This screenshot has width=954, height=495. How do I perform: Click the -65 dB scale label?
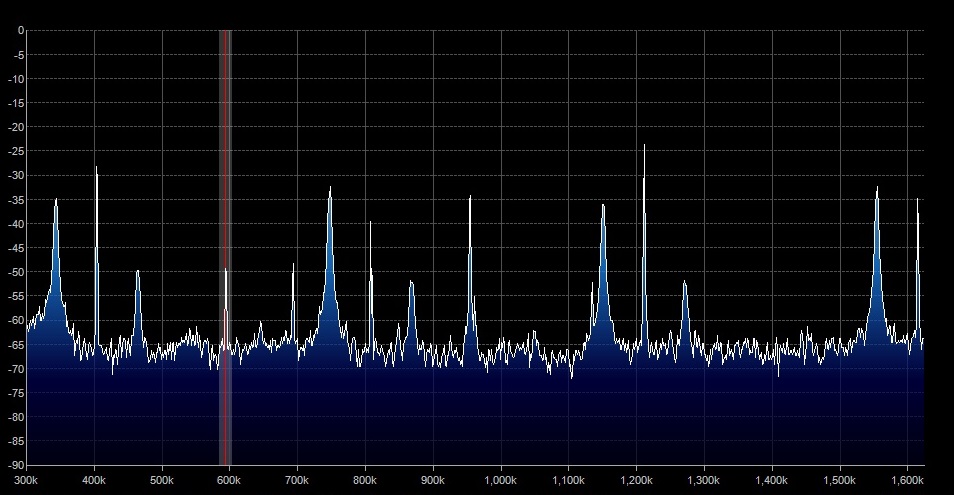[16, 345]
